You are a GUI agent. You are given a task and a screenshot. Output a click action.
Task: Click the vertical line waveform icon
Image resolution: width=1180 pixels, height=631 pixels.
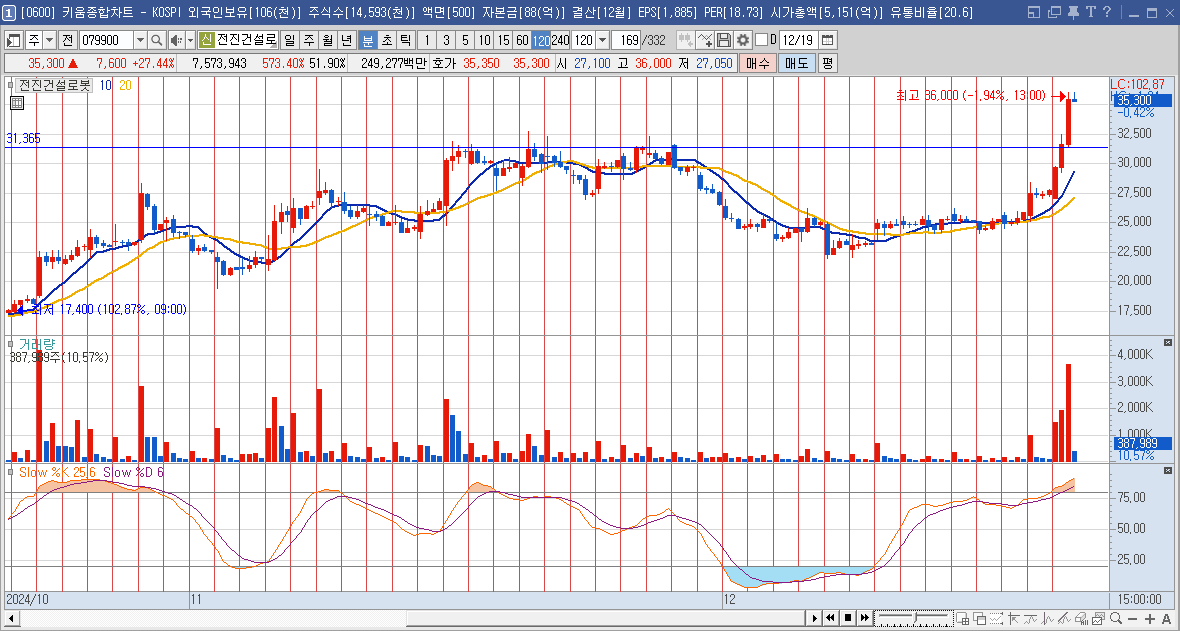[x=1048, y=618]
